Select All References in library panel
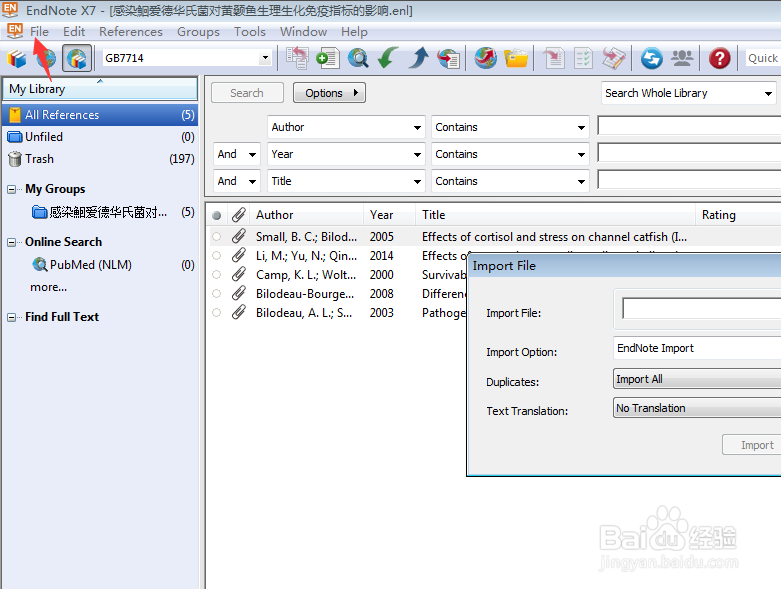781x589 pixels. point(100,115)
